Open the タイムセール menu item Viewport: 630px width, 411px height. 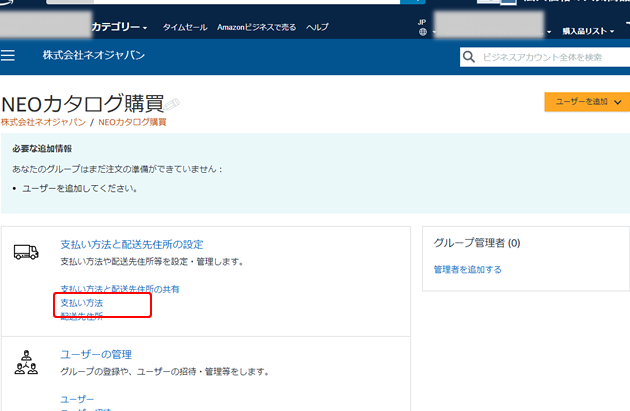point(185,27)
